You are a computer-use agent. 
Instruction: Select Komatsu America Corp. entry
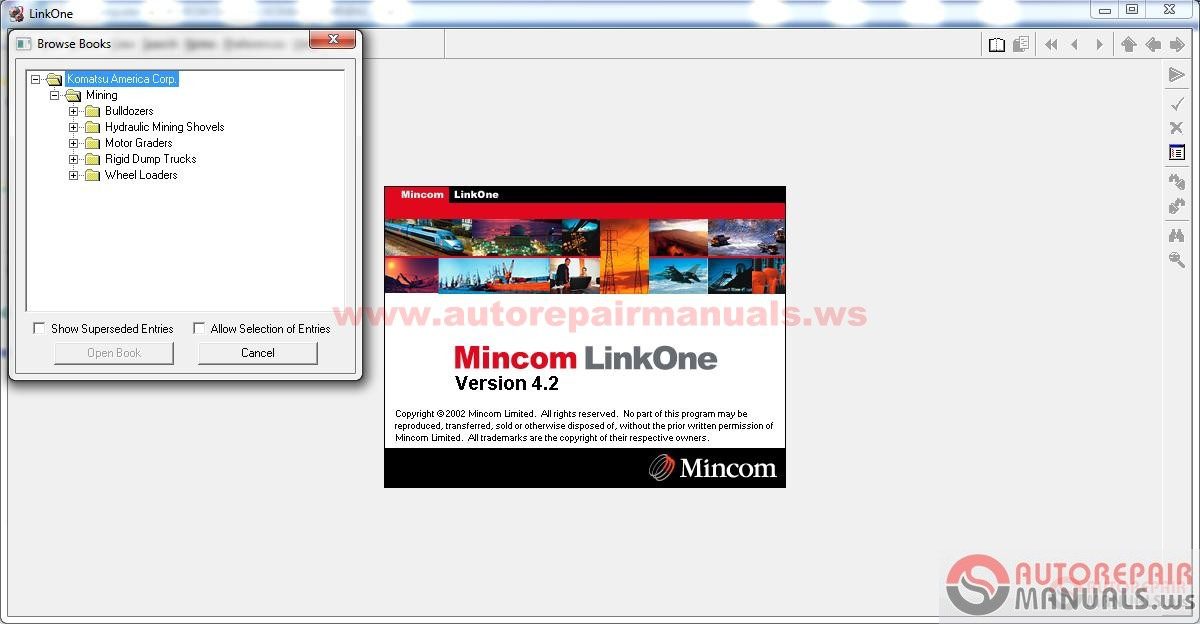point(122,79)
